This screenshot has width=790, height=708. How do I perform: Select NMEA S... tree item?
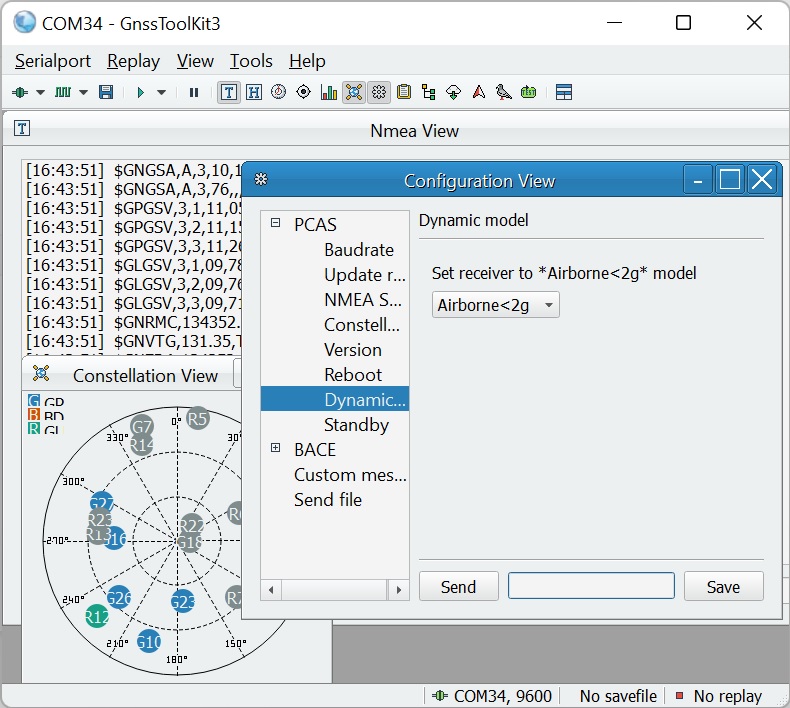tap(363, 300)
